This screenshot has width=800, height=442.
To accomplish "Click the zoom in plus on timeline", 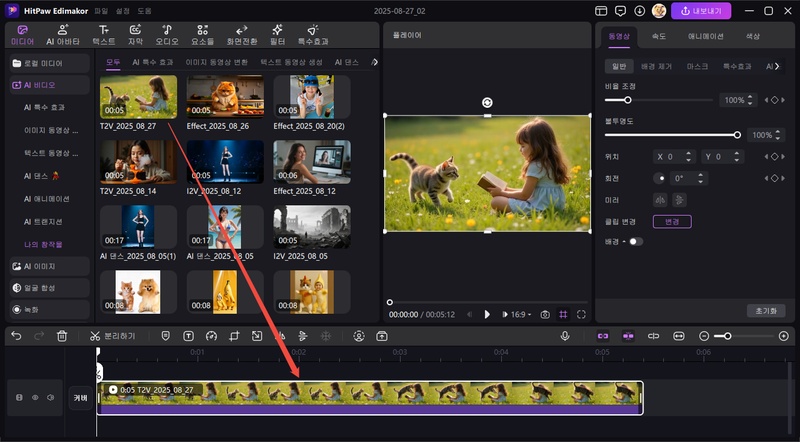I will pyautogui.click(x=784, y=336).
